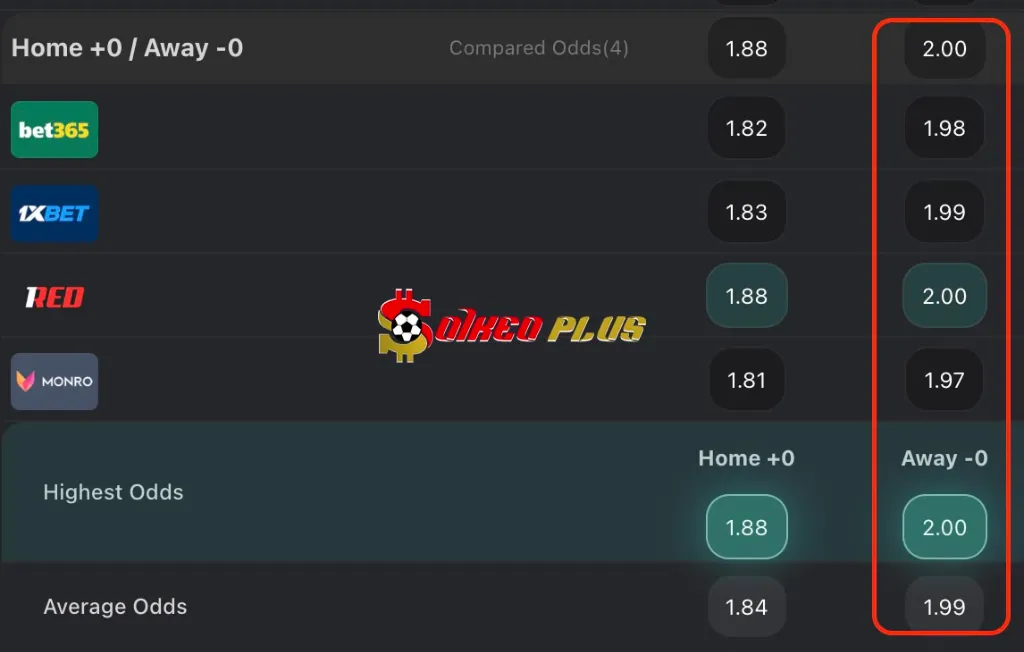Image resolution: width=1024 pixels, height=652 pixels.
Task: Select bet365 home odds 1.82
Action: [747, 129]
